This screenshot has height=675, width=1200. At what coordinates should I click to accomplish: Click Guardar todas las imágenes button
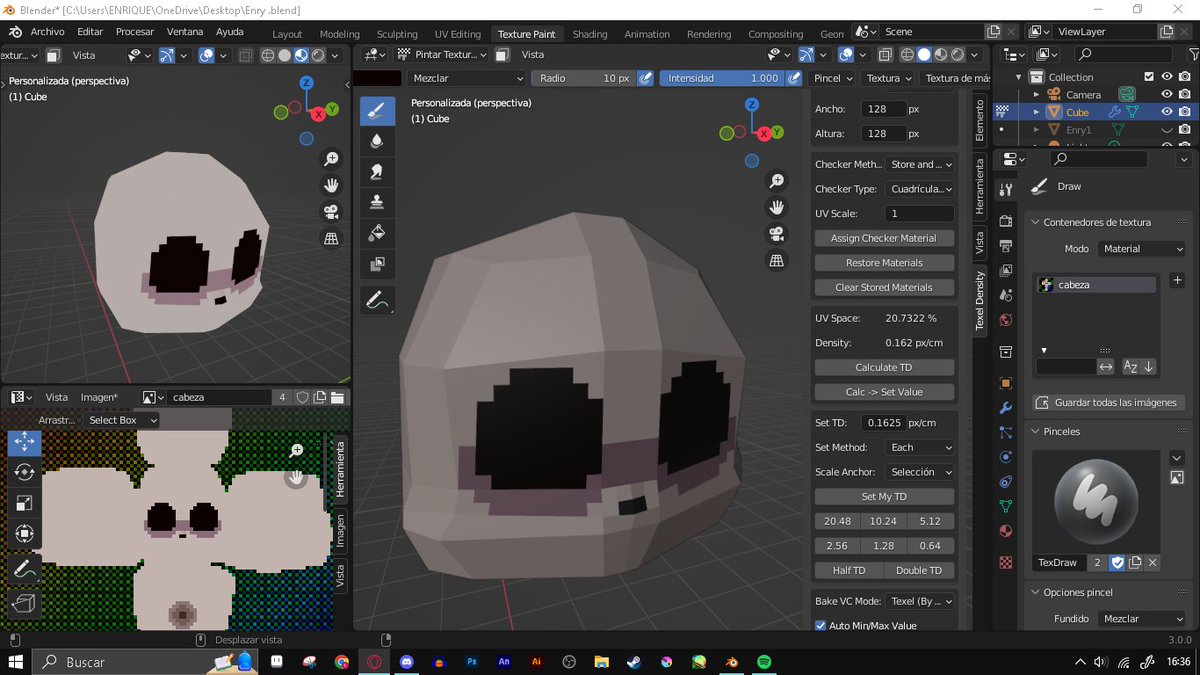coord(1109,403)
